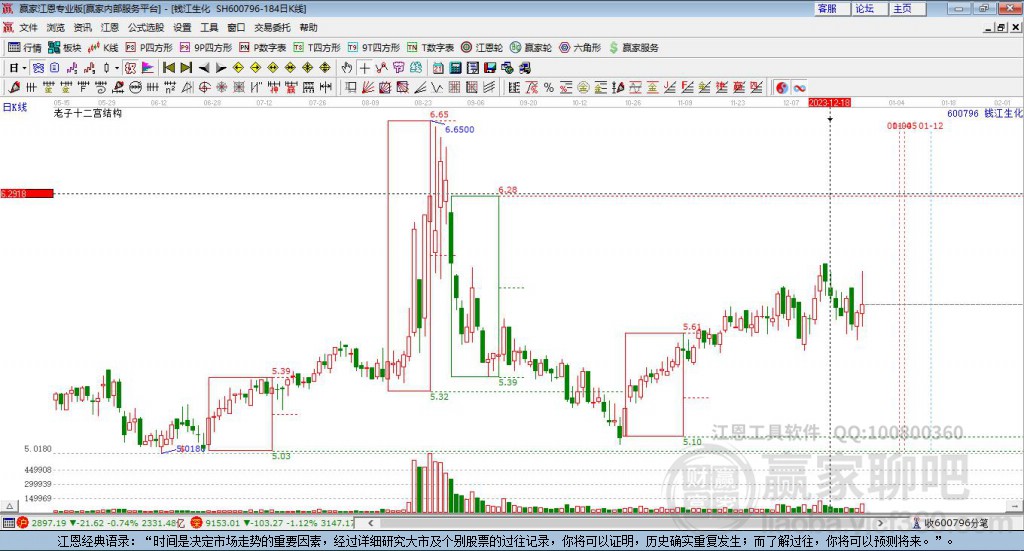Open the 赢家轮 wheel tool
This screenshot has height=551, width=1024.
531,48
